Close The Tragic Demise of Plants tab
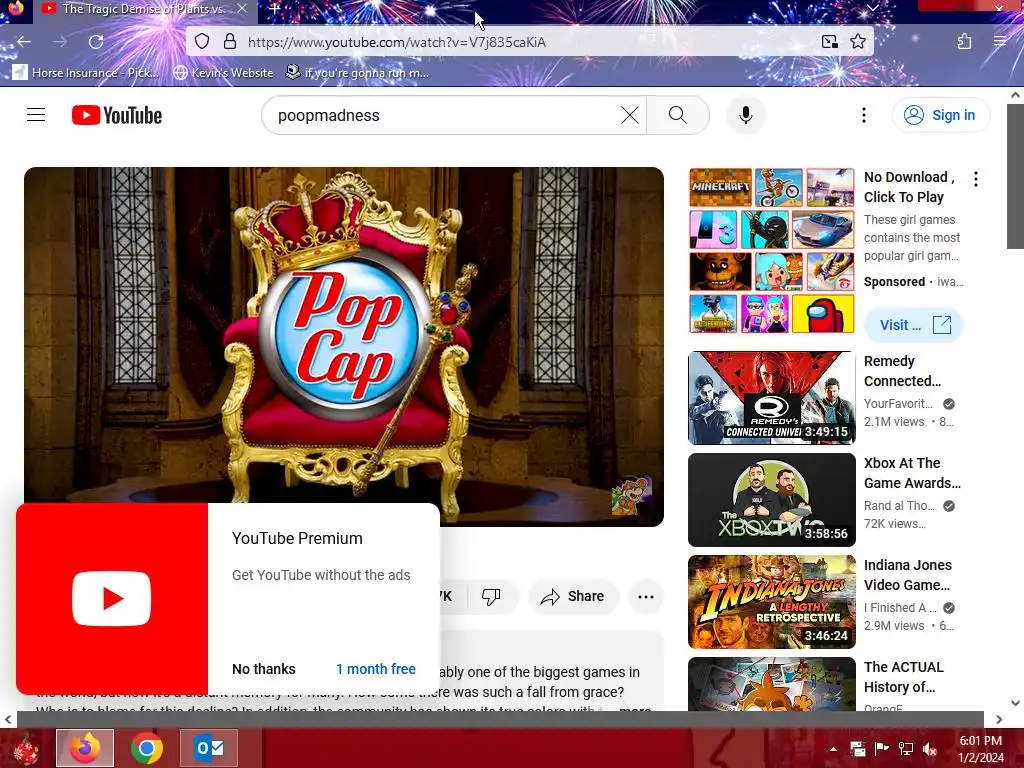 tap(242, 8)
